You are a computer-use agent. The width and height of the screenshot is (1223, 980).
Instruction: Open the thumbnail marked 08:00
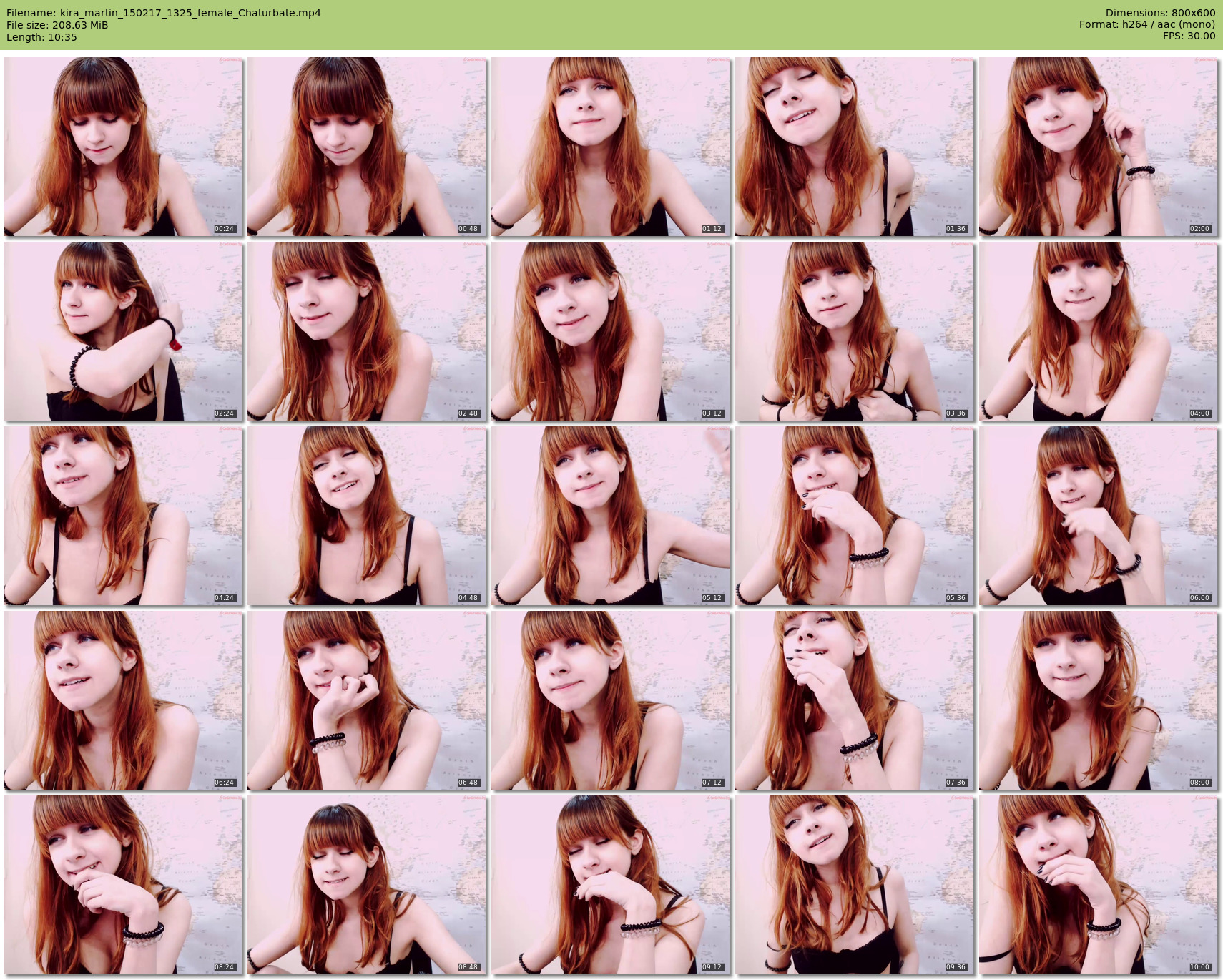(x=1098, y=700)
